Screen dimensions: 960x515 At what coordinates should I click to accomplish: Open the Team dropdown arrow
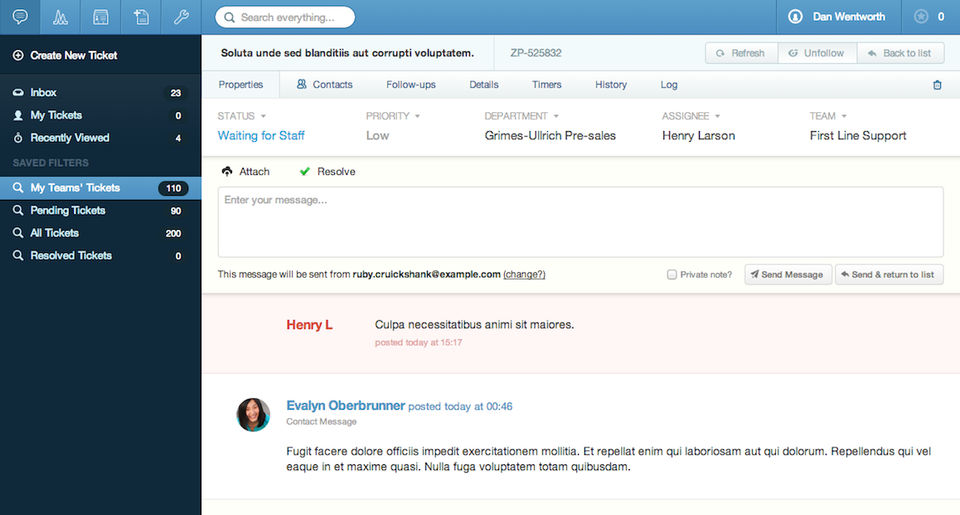click(844, 116)
